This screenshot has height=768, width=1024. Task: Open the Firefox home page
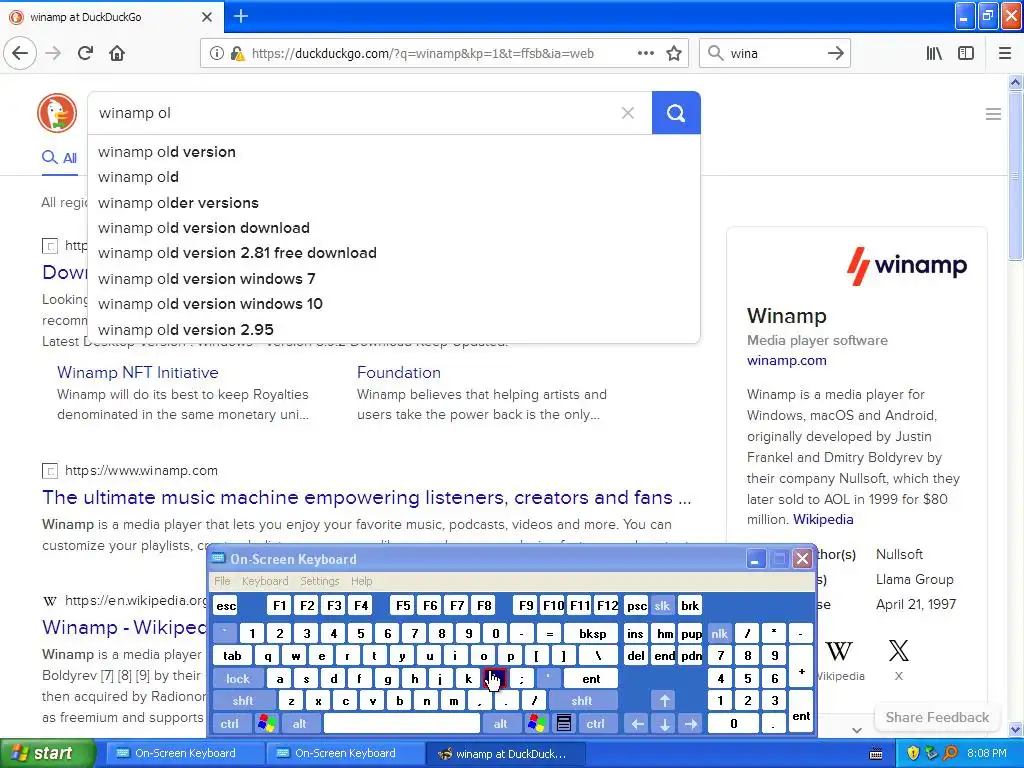117,53
